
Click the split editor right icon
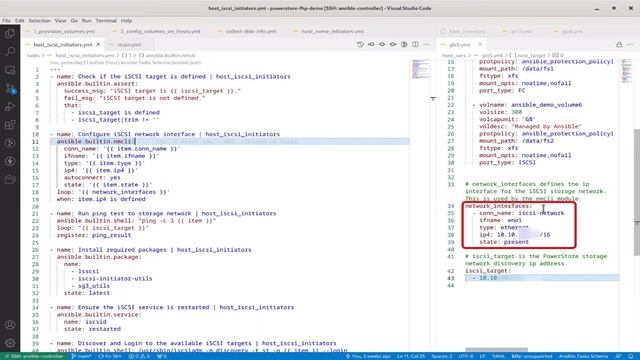415,44
